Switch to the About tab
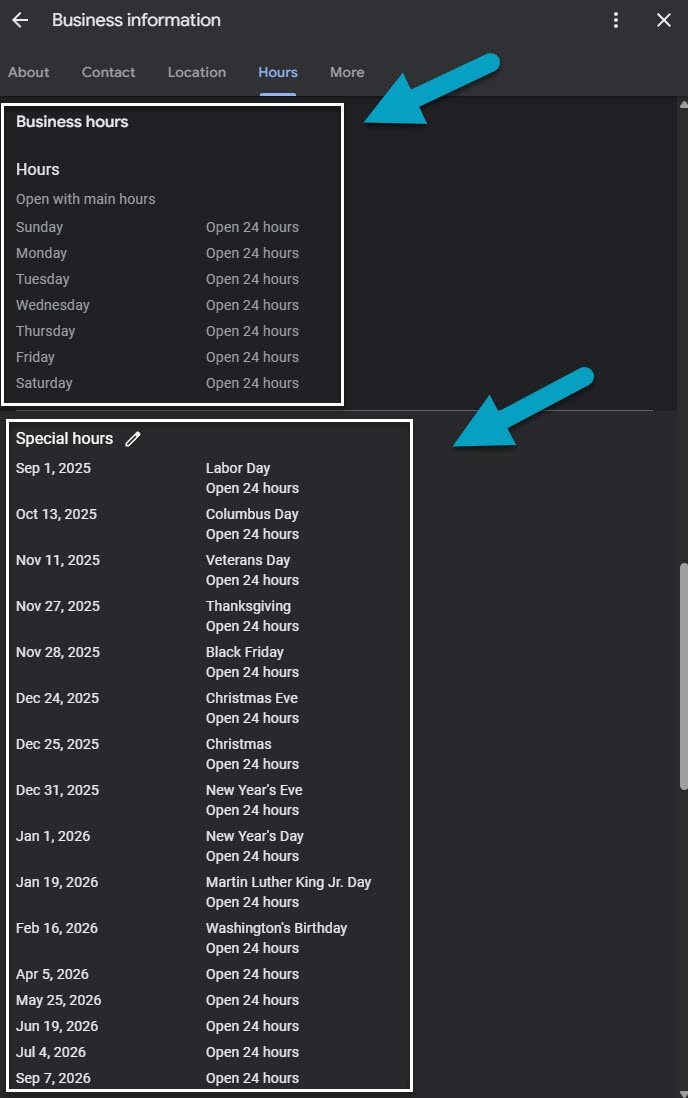 tap(29, 72)
